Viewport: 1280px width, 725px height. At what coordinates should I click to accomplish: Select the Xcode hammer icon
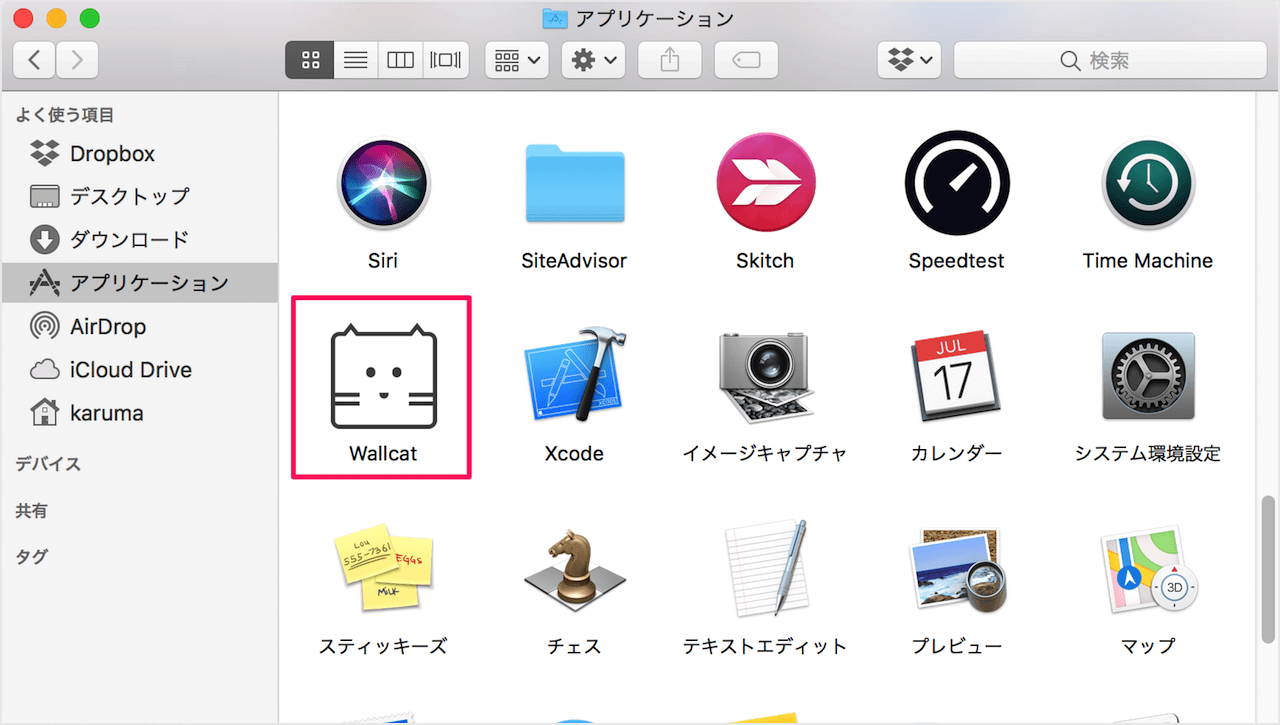[575, 377]
